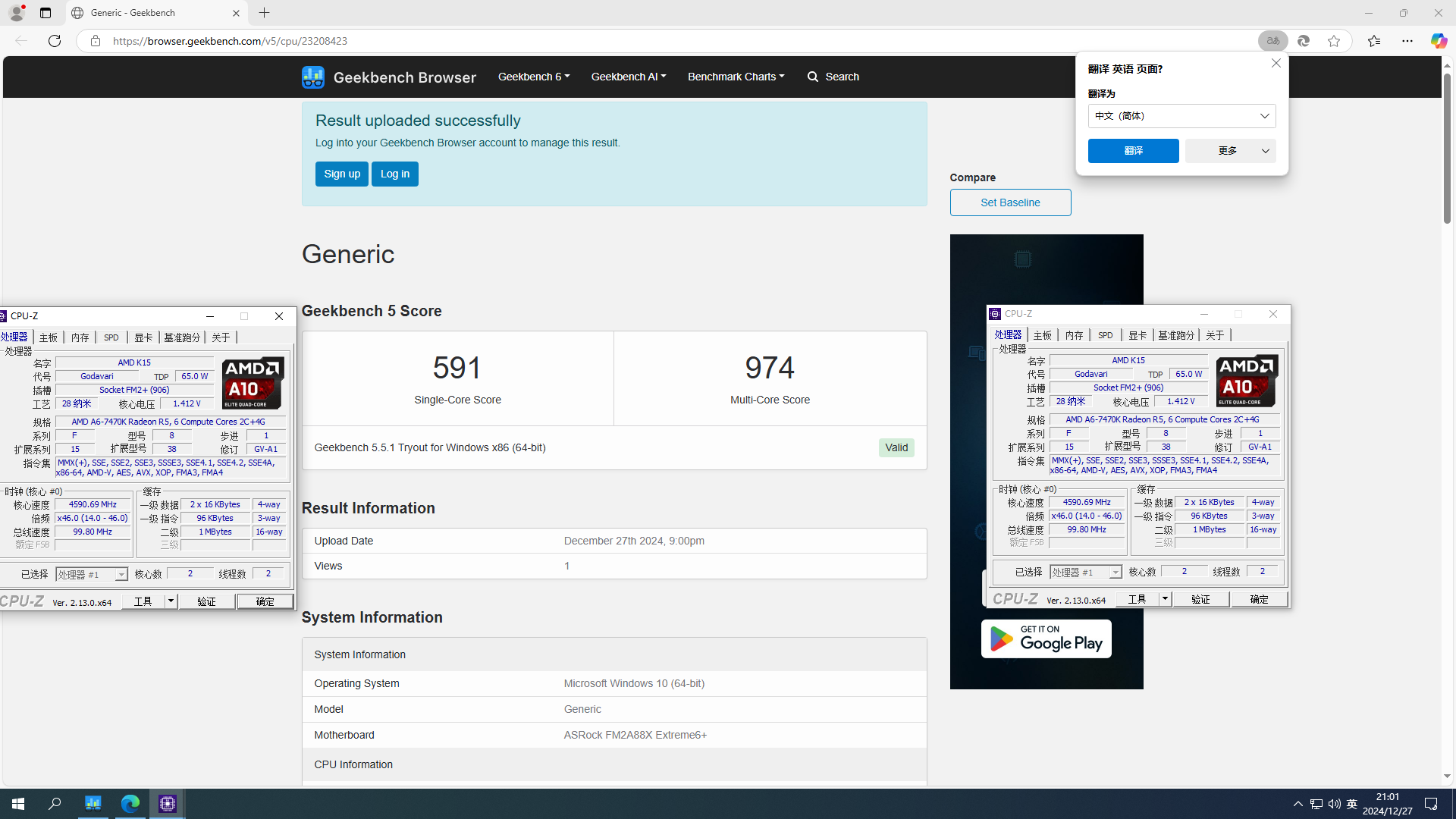Open the volume control tray icon
The image size is (1456, 819).
pos(1334,804)
